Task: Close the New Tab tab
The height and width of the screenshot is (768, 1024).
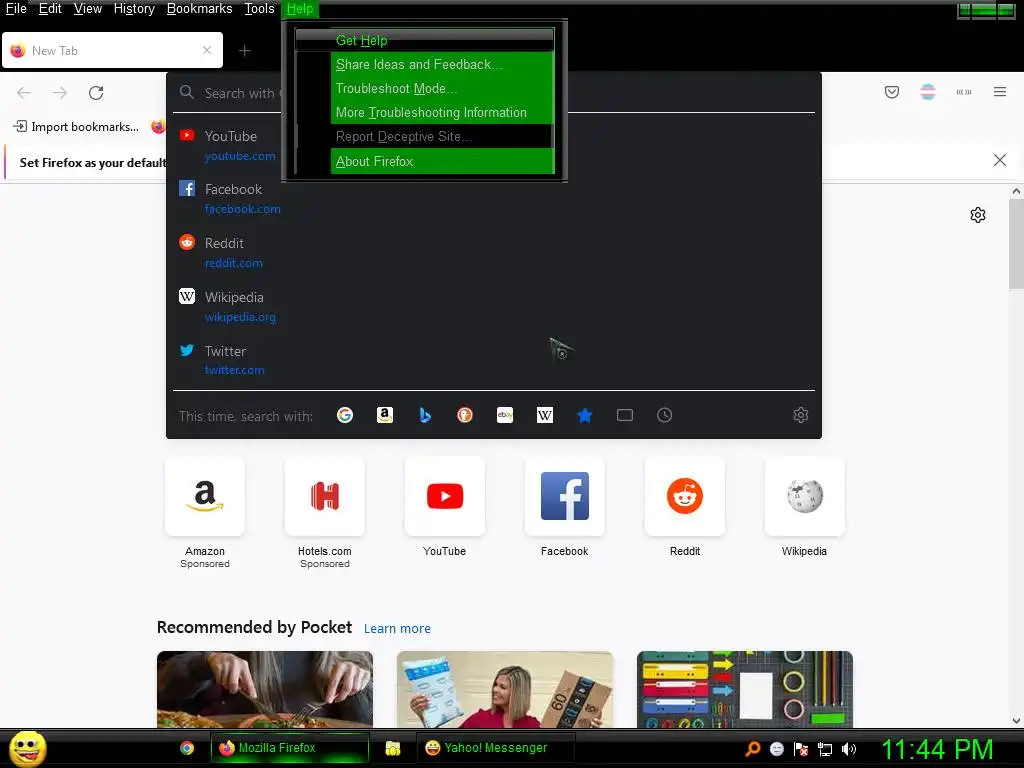Action: 207,50
